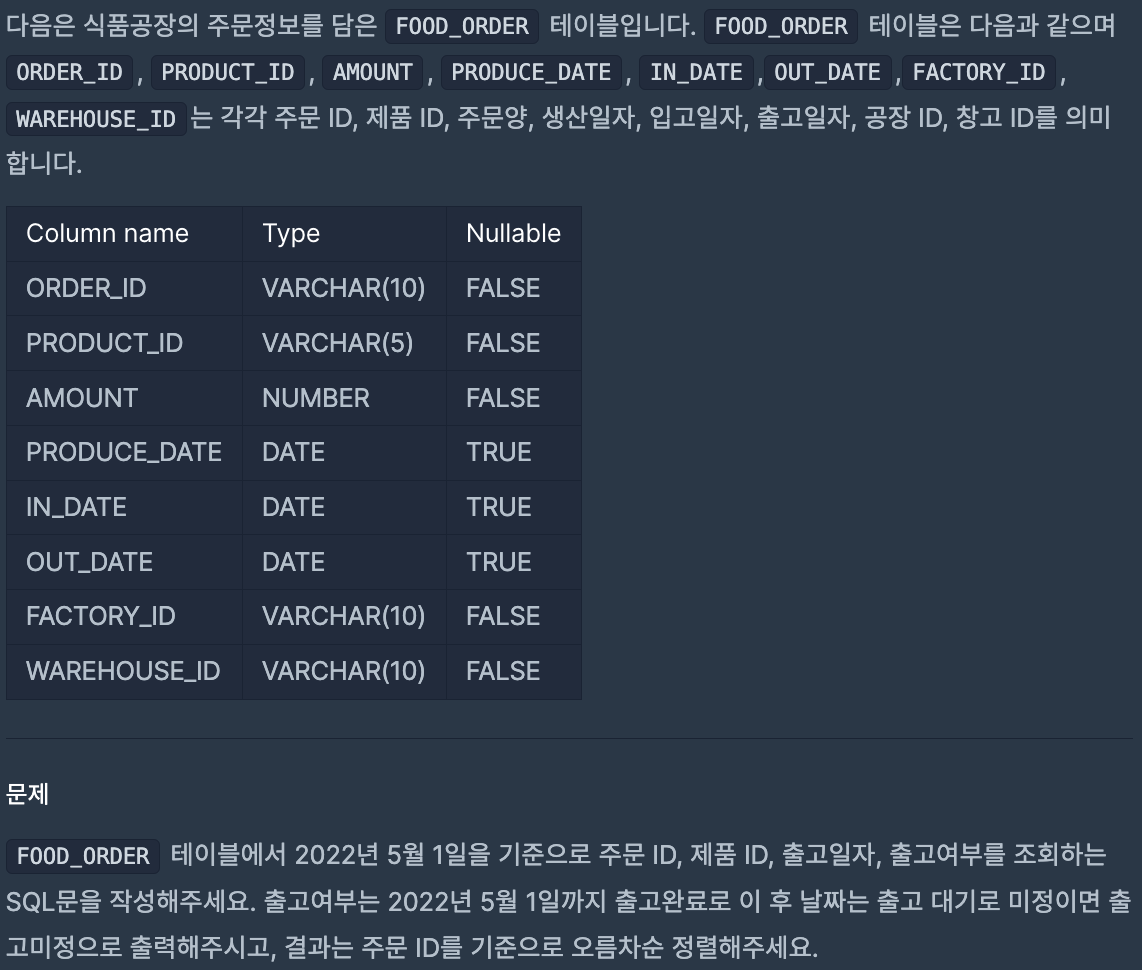This screenshot has height=970, width=1142.
Task: Click DATE type in OUT_DATE row
Action: tap(344, 562)
